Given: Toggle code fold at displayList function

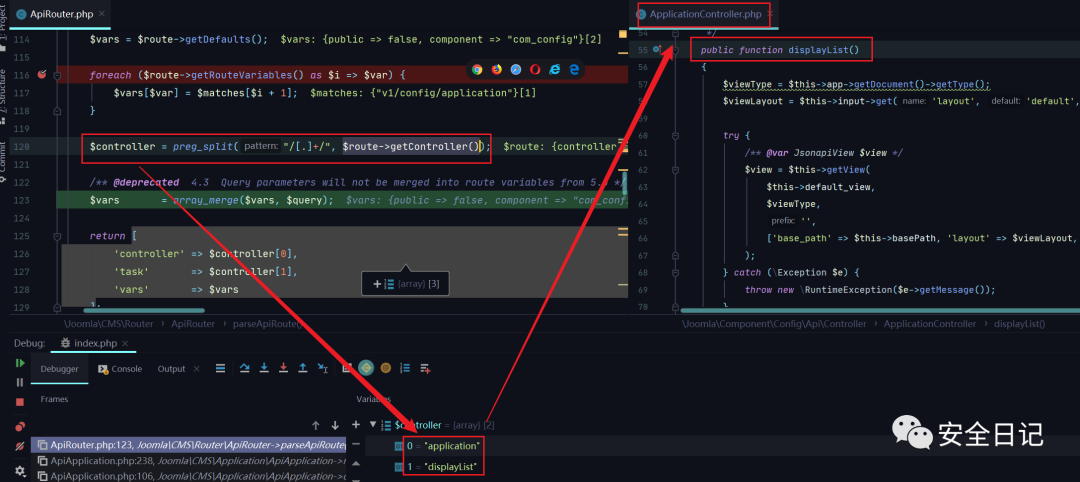Looking at the screenshot, I should (675, 50).
